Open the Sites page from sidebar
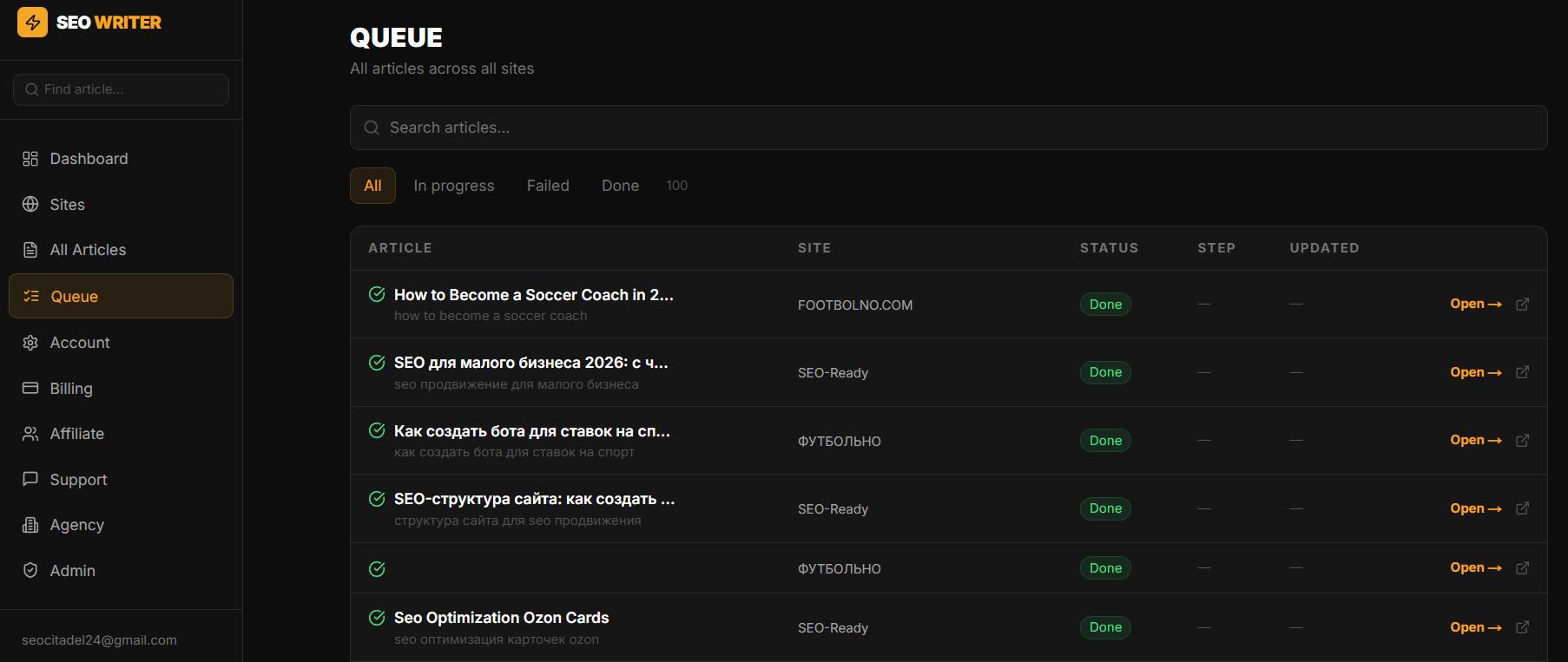1568x662 pixels. 121,205
